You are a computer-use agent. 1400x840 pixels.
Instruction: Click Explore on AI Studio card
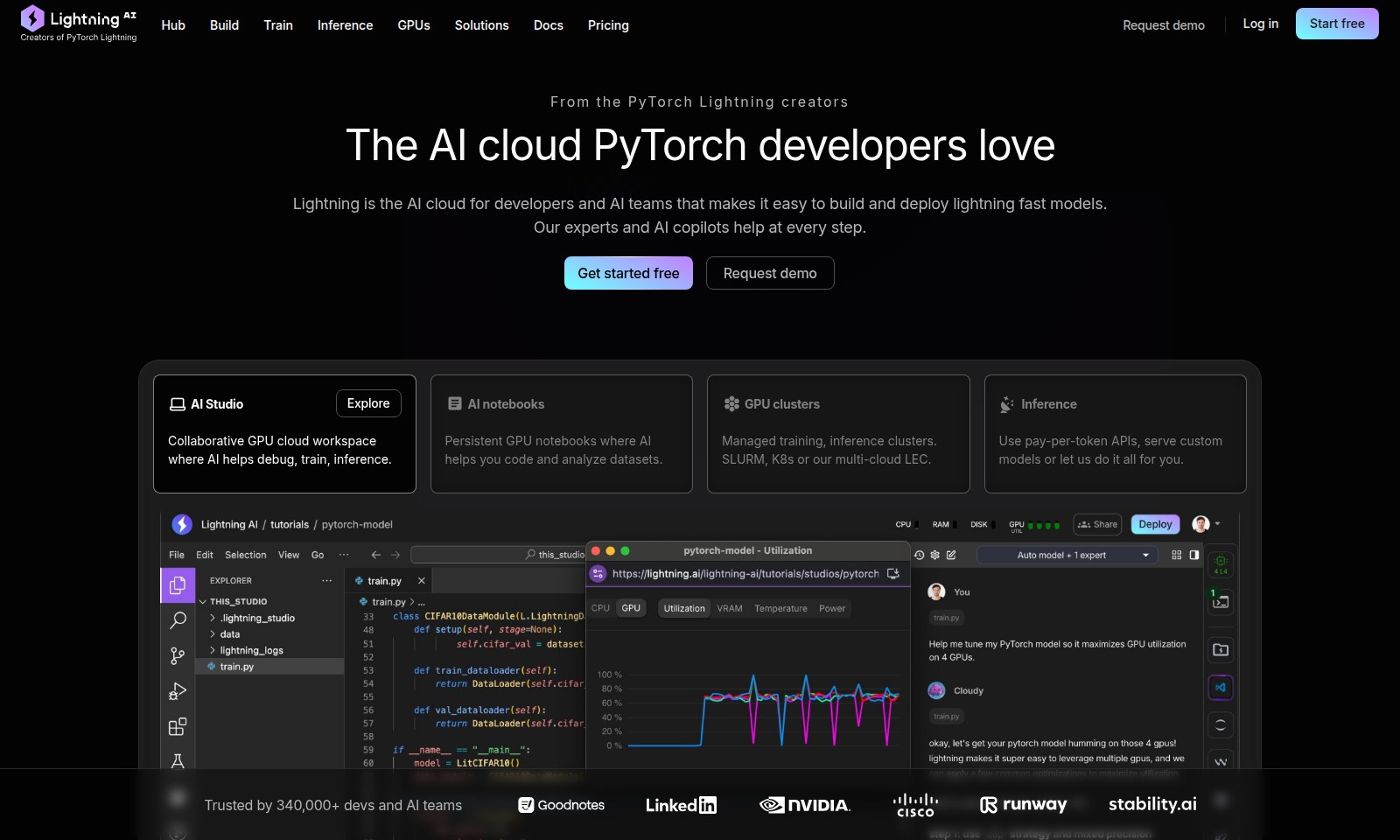(x=368, y=403)
